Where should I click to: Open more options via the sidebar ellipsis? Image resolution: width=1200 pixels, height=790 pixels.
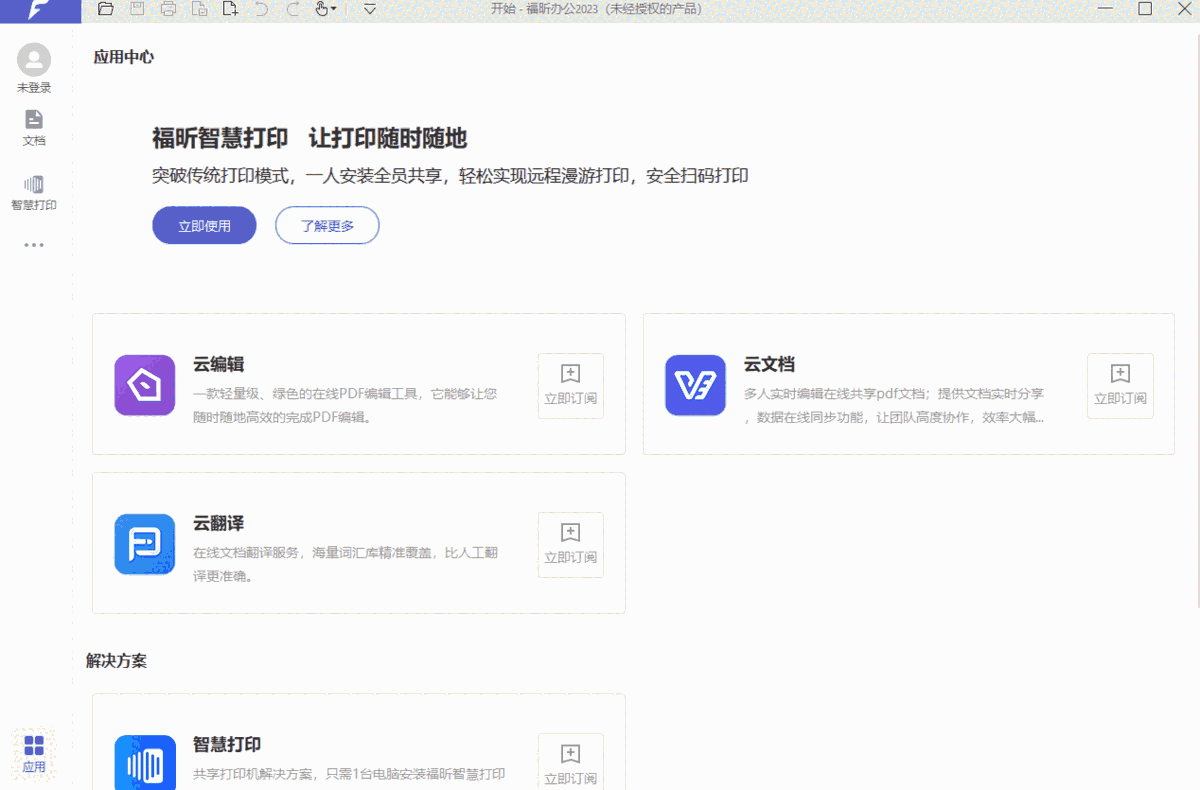[x=34, y=245]
